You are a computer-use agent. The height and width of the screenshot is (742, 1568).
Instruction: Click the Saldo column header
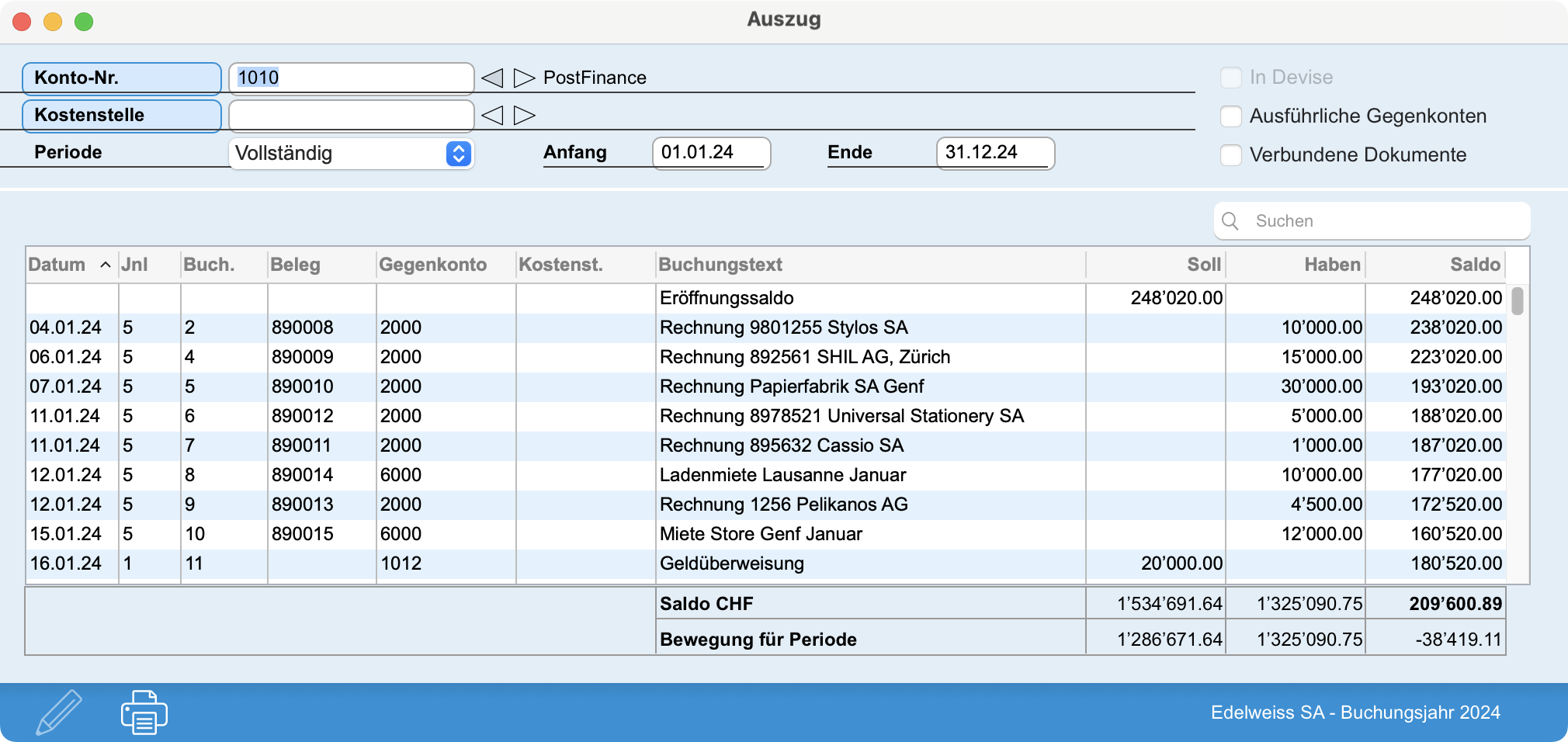pyautogui.click(x=1434, y=265)
